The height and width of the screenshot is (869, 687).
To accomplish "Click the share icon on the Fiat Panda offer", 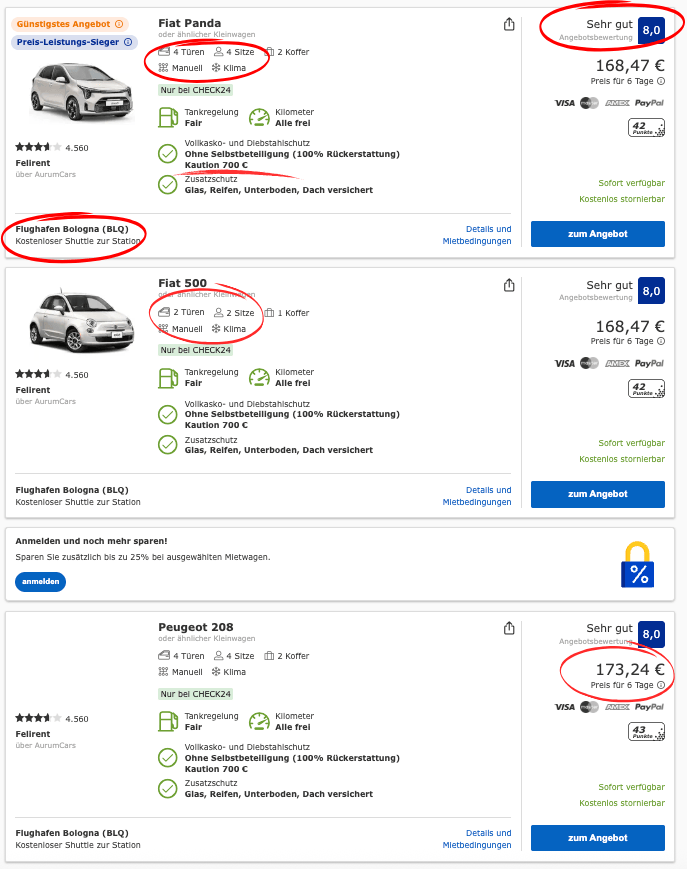I will 509,23.
